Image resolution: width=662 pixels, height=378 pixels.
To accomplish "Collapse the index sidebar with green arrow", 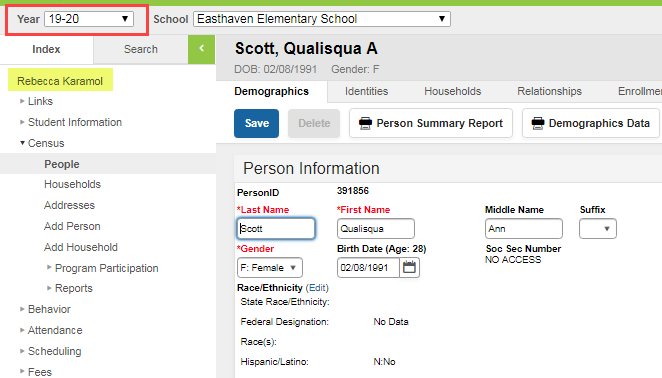I will pos(201,49).
